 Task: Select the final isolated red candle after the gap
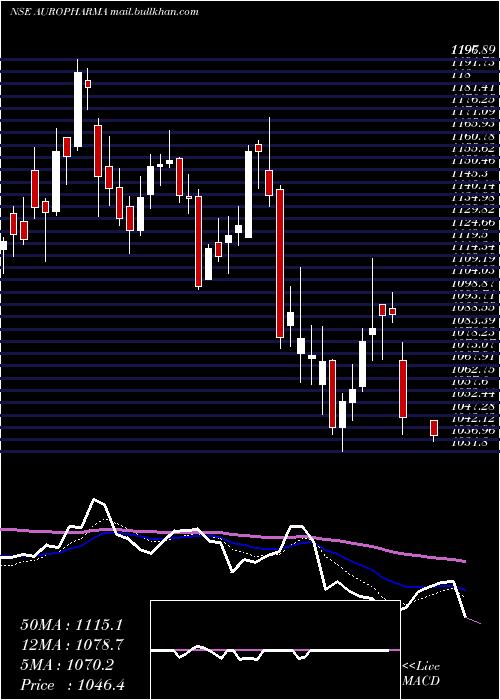point(433,428)
